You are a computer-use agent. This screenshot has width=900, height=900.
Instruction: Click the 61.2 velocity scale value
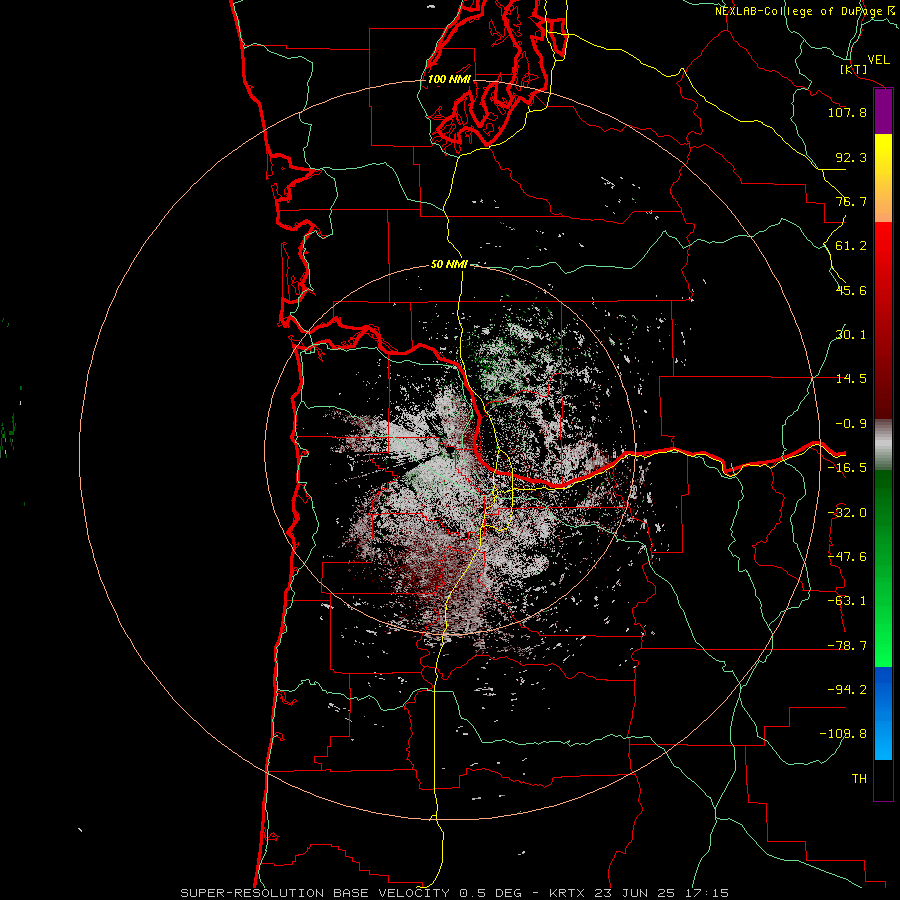pos(851,246)
